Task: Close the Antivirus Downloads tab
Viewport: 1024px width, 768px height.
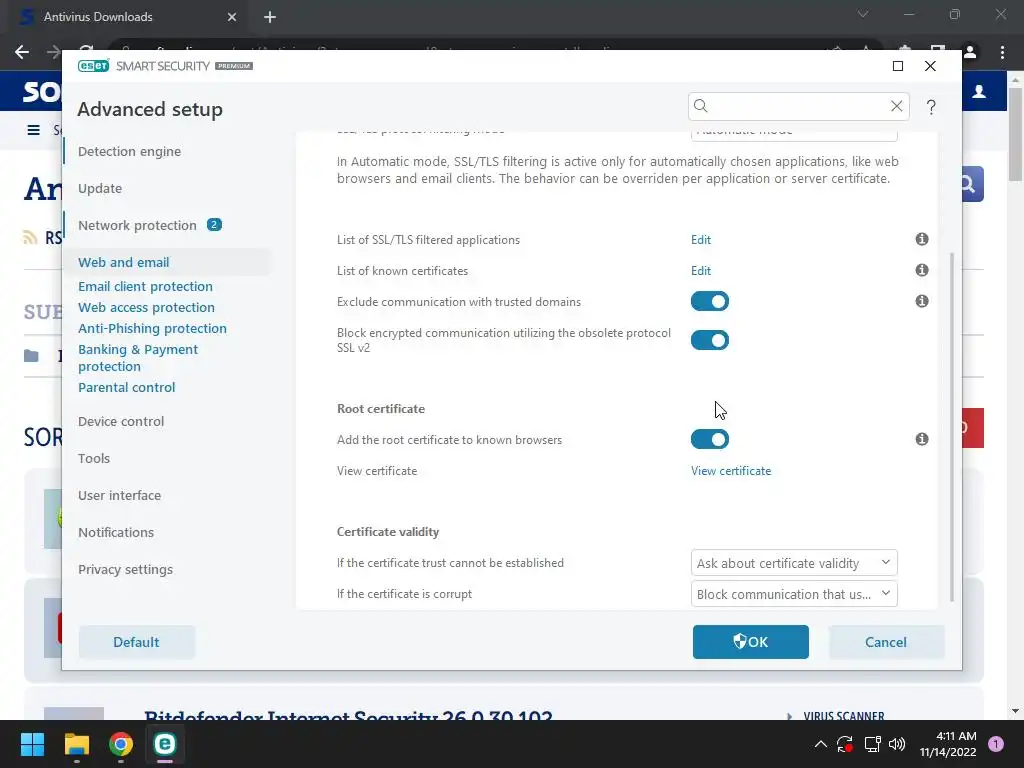Action: pyautogui.click(x=232, y=17)
